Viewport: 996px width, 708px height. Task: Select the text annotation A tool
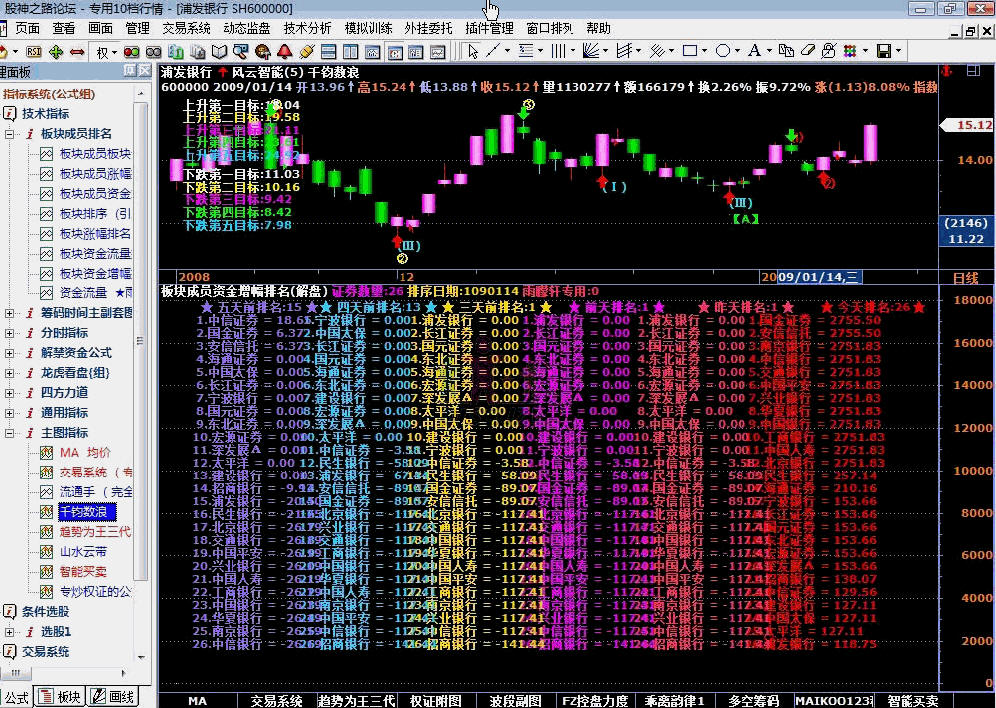coord(755,51)
